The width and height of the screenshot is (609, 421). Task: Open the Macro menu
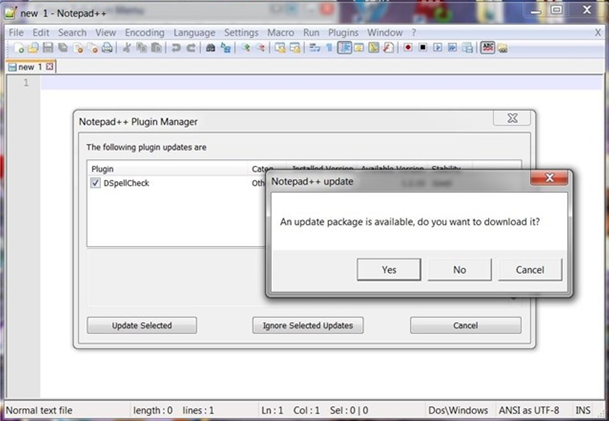pyautogui.click(x=280, y=33)
